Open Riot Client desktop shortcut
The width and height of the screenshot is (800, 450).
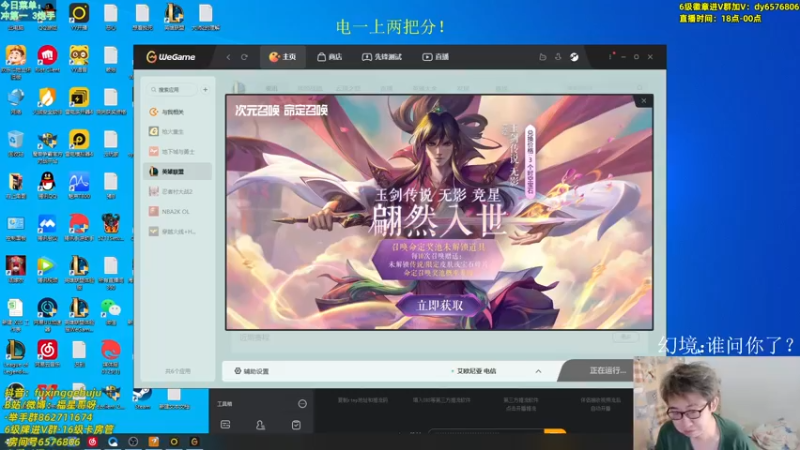(47, 59)
